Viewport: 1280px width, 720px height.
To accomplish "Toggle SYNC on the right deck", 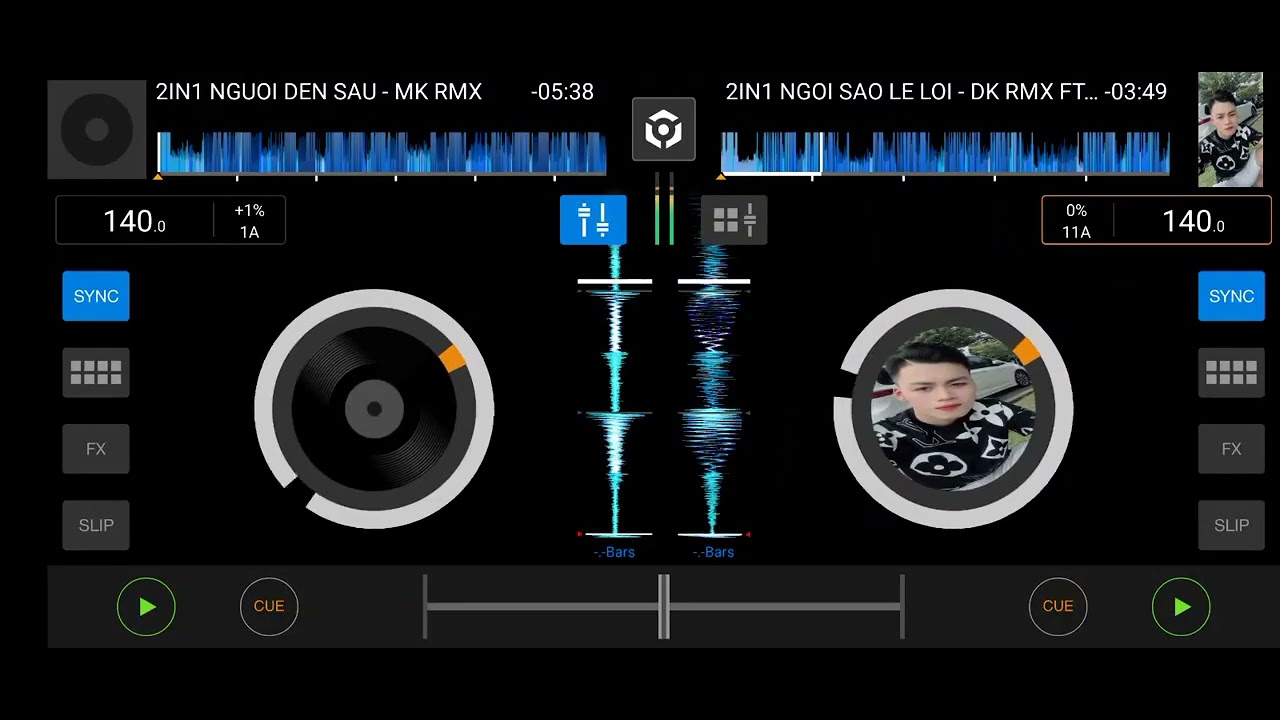I will click(x=1231, y=296).
